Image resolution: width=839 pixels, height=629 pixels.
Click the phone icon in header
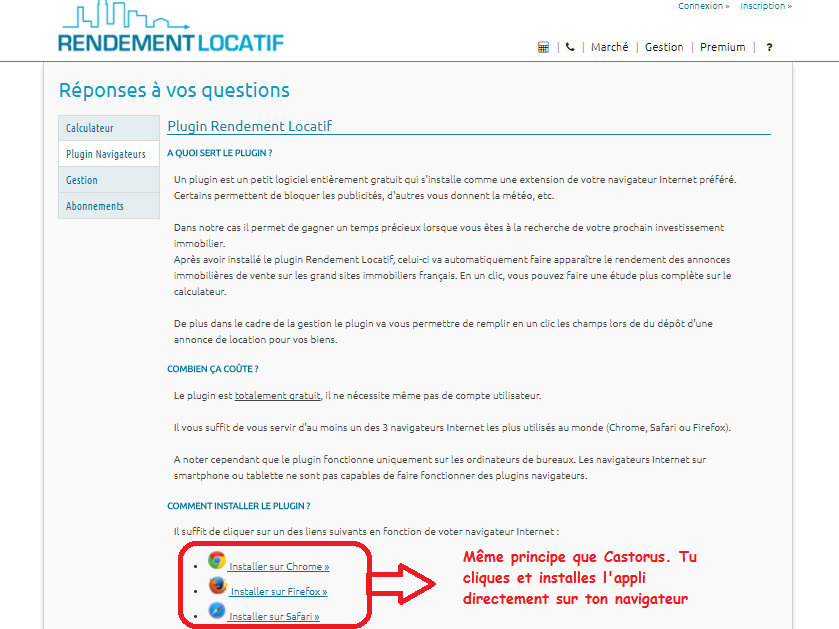pos(570,47)
